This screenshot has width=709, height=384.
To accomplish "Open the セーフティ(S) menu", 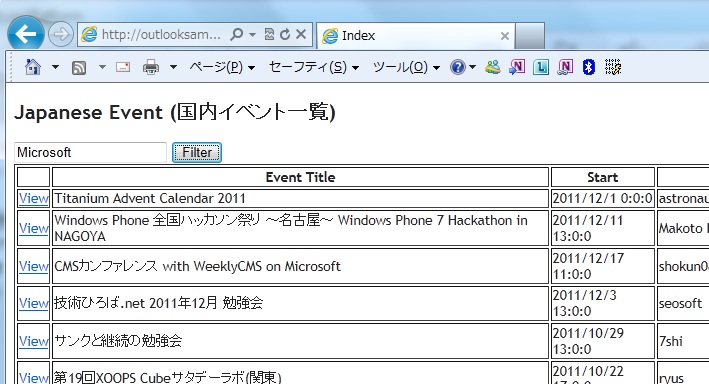I will pos(314,67).
